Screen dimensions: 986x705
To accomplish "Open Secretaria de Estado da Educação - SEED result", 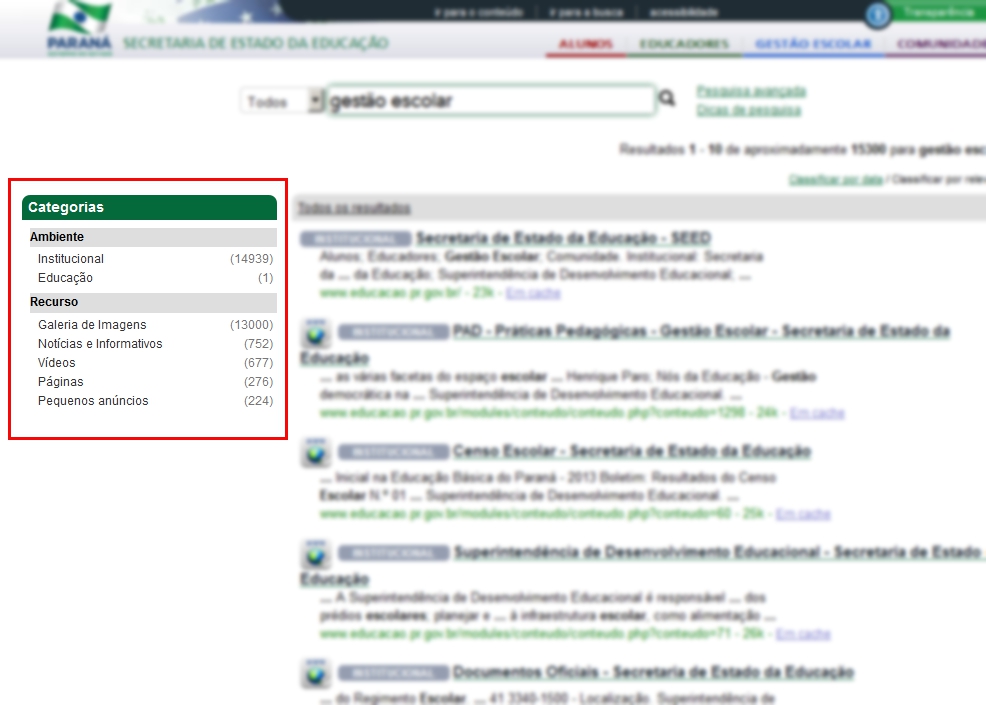I will (563, 238).
